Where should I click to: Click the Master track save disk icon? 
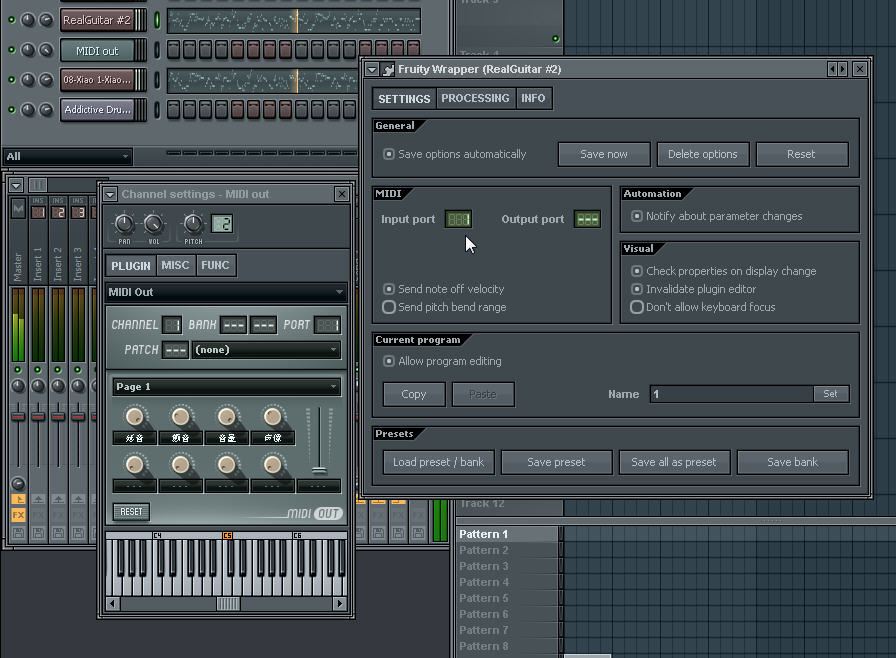point(18,533)
